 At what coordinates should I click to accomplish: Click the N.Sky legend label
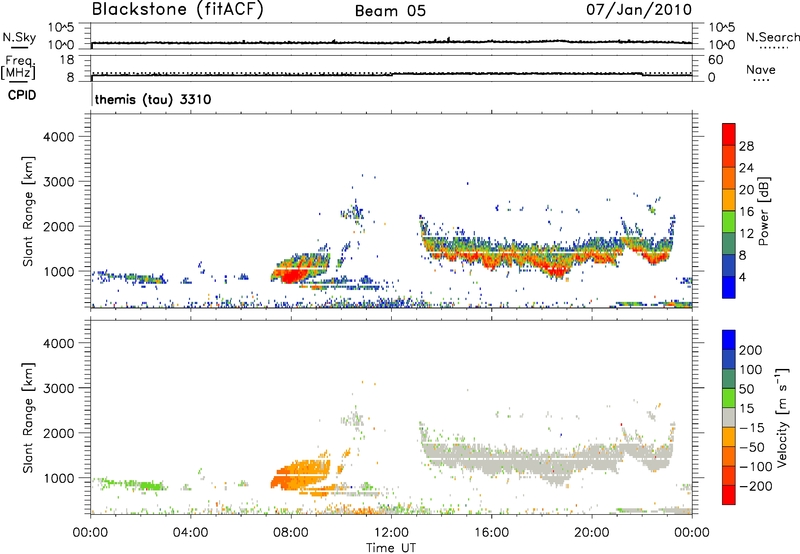(x=19, y=38)
